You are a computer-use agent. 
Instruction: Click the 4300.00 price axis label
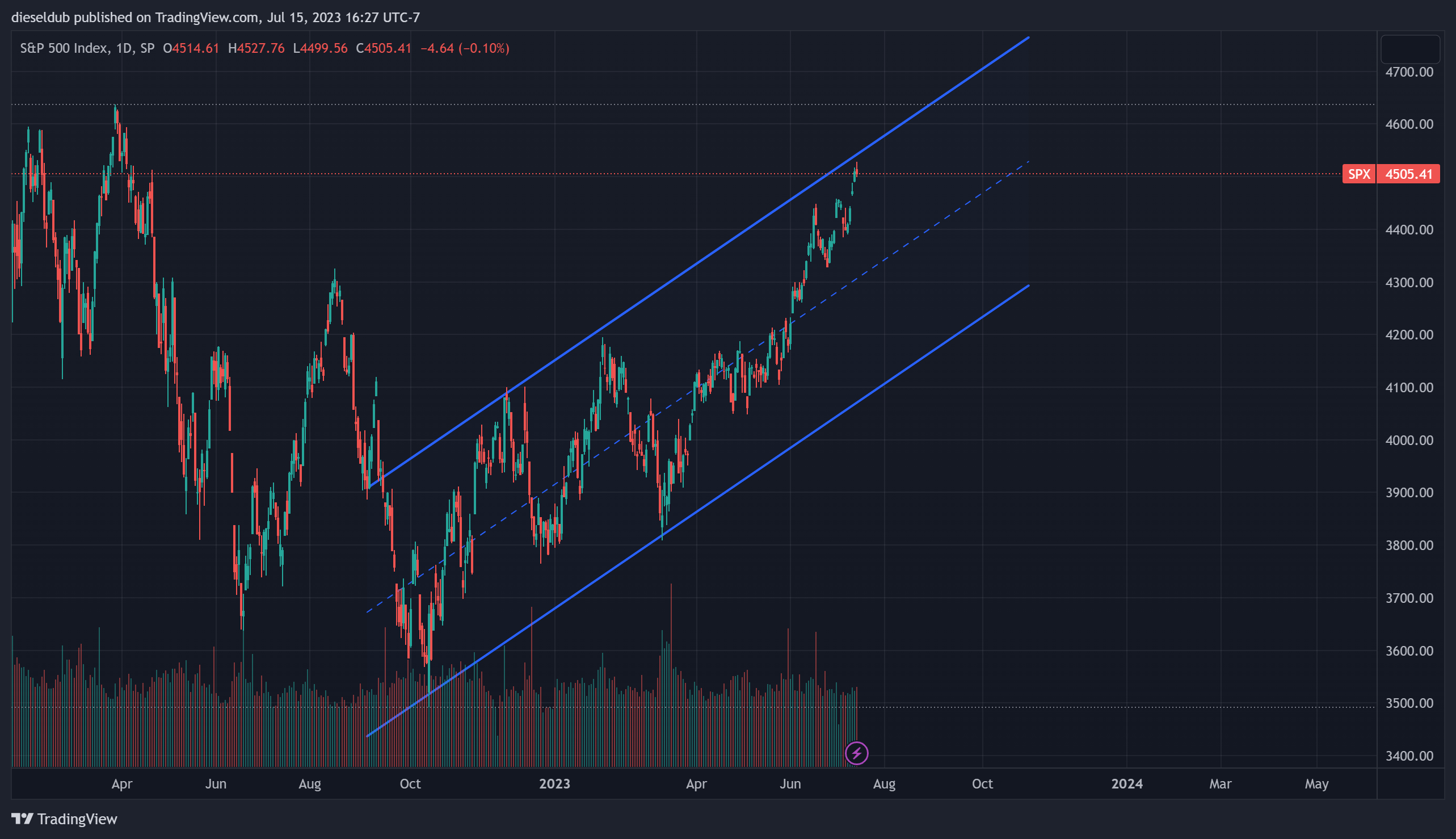(x=1409, y=282)
